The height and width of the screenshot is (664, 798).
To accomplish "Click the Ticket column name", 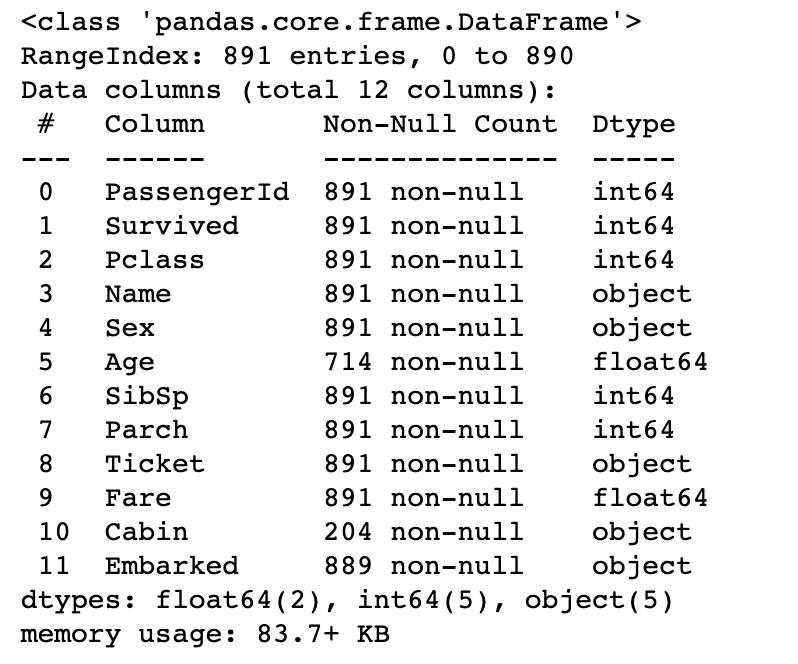I will 154,464.
